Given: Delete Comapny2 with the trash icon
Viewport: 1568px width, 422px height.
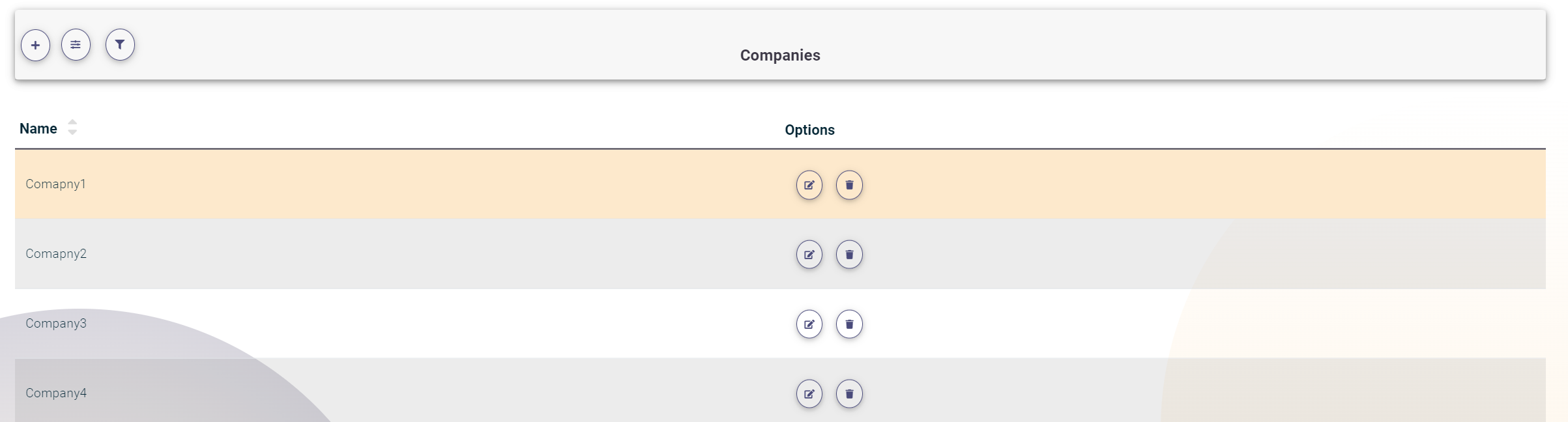Looking at the screenshot, I should pos(849,255).
